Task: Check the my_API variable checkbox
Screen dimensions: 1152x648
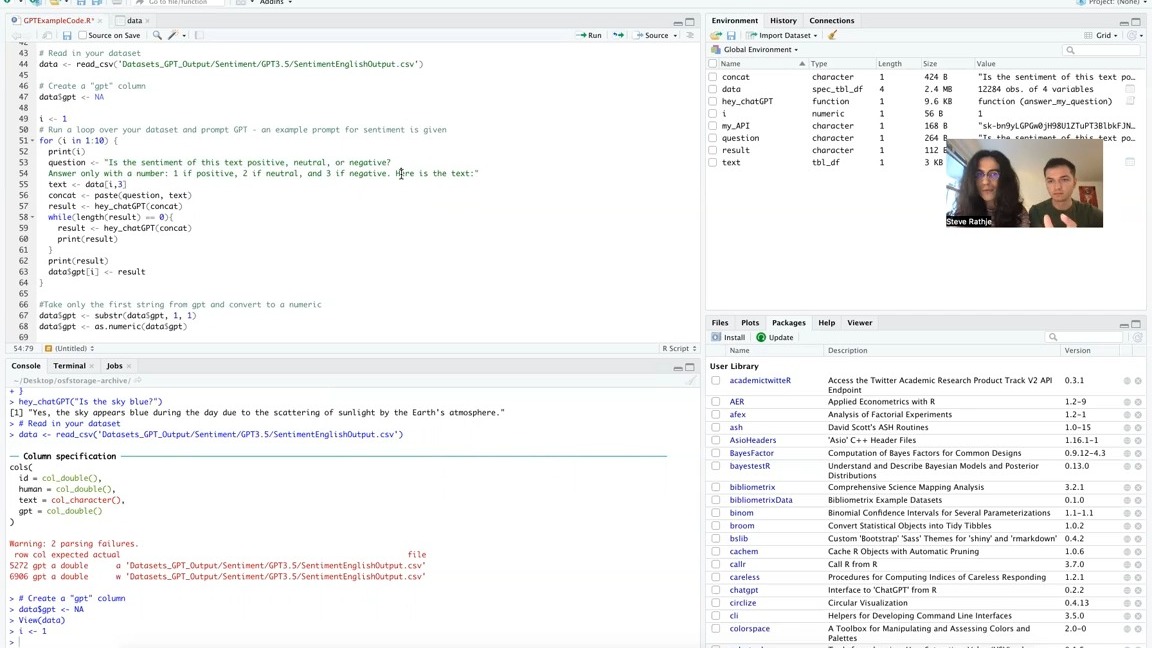Action: click(713, 126)
